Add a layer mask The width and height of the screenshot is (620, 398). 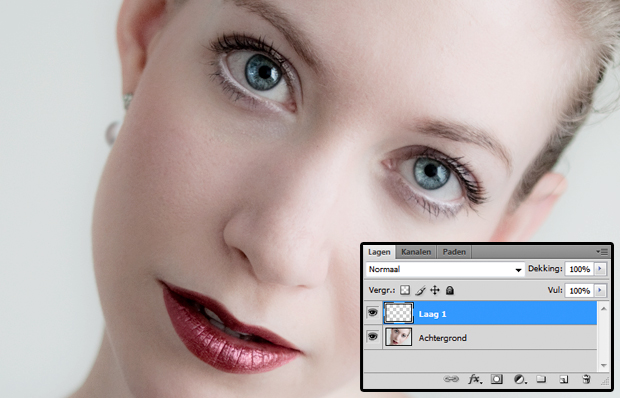click(497, 379)
